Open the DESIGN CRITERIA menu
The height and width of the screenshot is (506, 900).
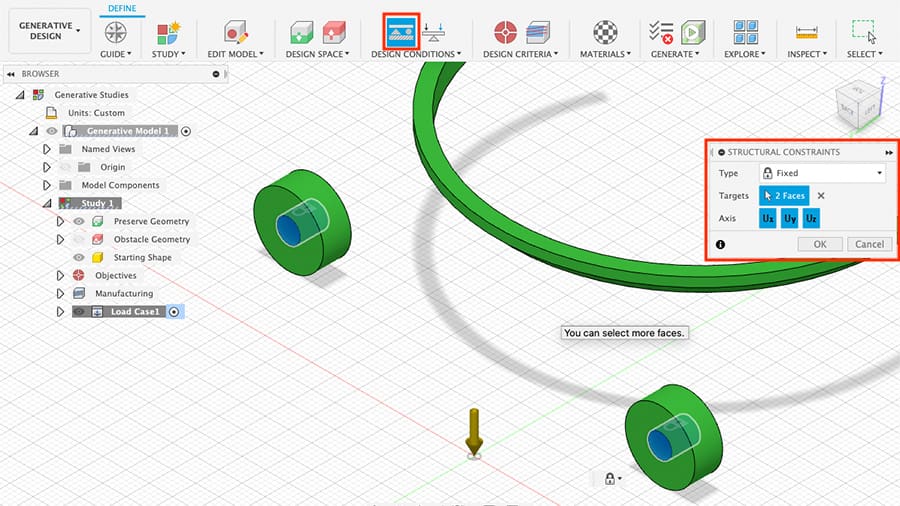click(520, 54)
